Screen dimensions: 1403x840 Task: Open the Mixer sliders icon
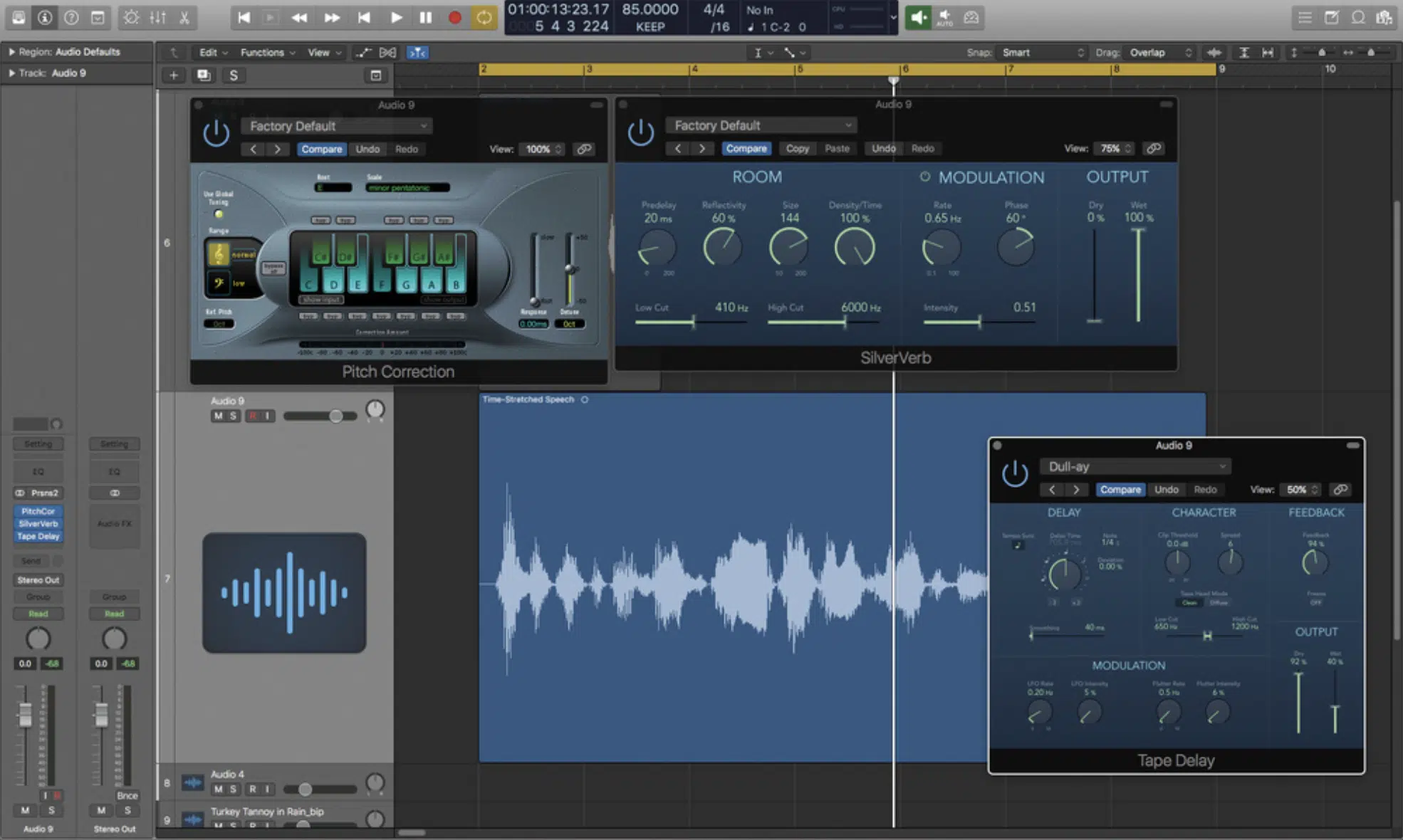157,17
